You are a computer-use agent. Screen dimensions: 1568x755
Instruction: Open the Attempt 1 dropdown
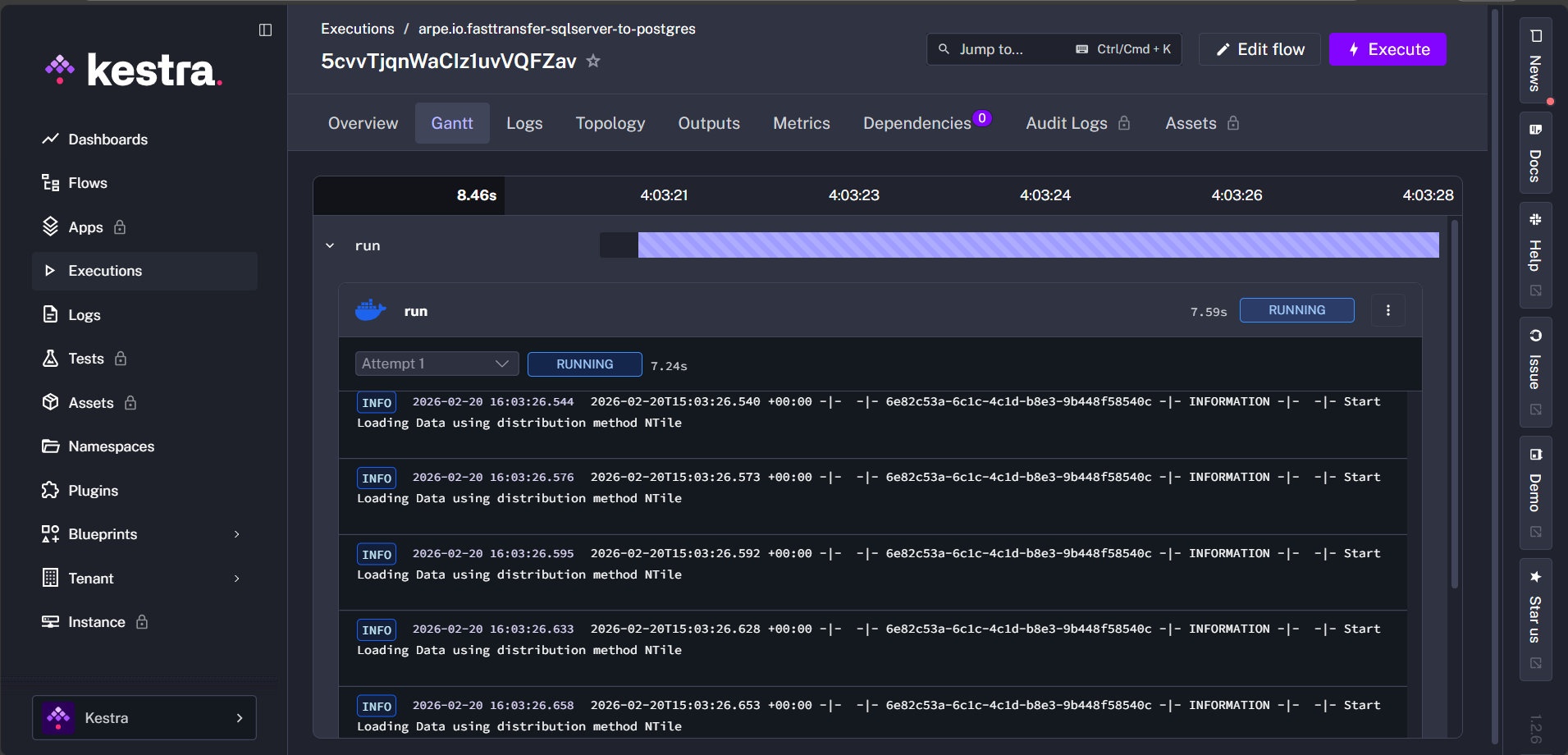[x=436, y=364]
